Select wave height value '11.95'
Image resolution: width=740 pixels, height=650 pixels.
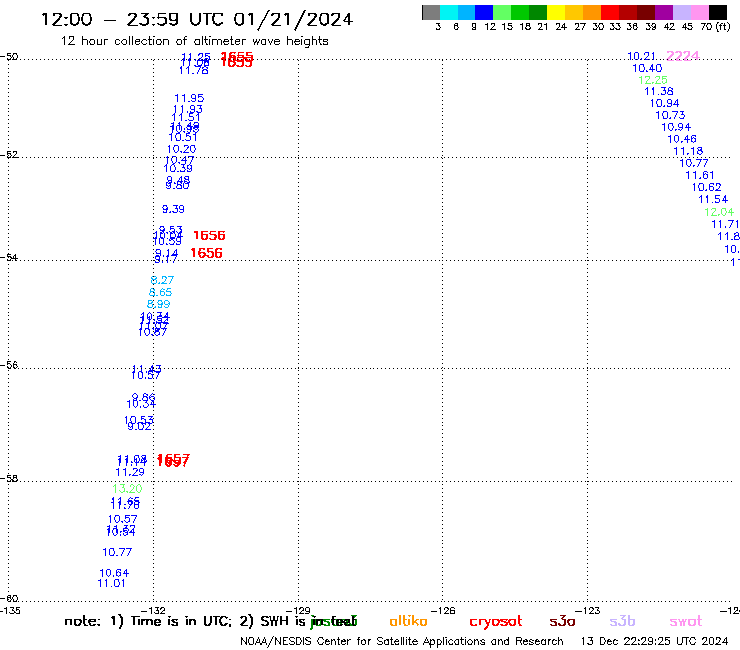click(x=189, y=98)
